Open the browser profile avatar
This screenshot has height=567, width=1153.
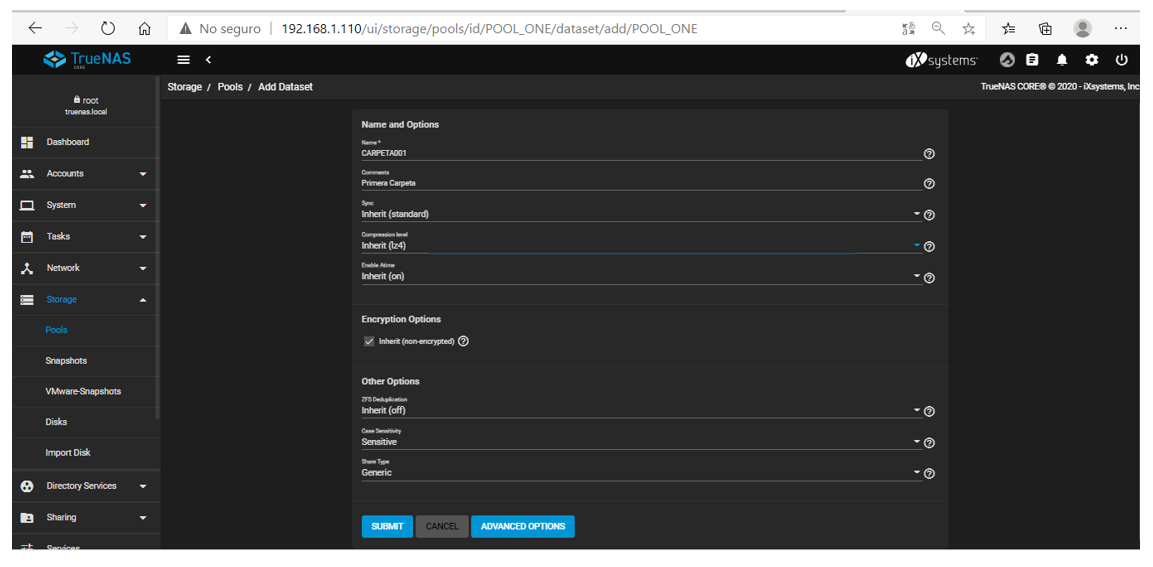tap(1082, 29)
